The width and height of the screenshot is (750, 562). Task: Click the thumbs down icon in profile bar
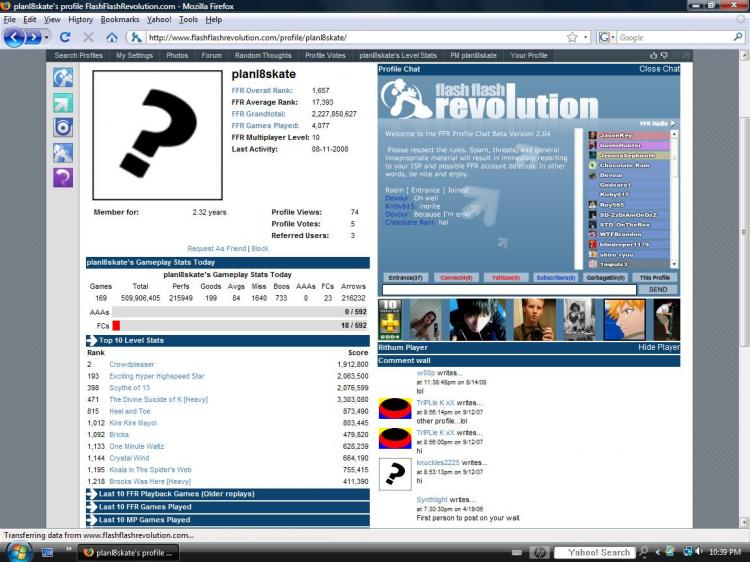click(664, 55)
